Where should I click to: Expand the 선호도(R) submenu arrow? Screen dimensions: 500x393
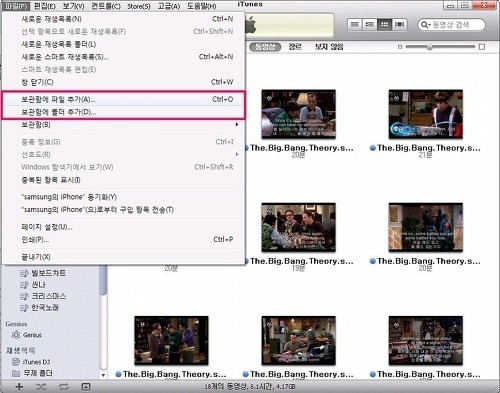(237, 154)
